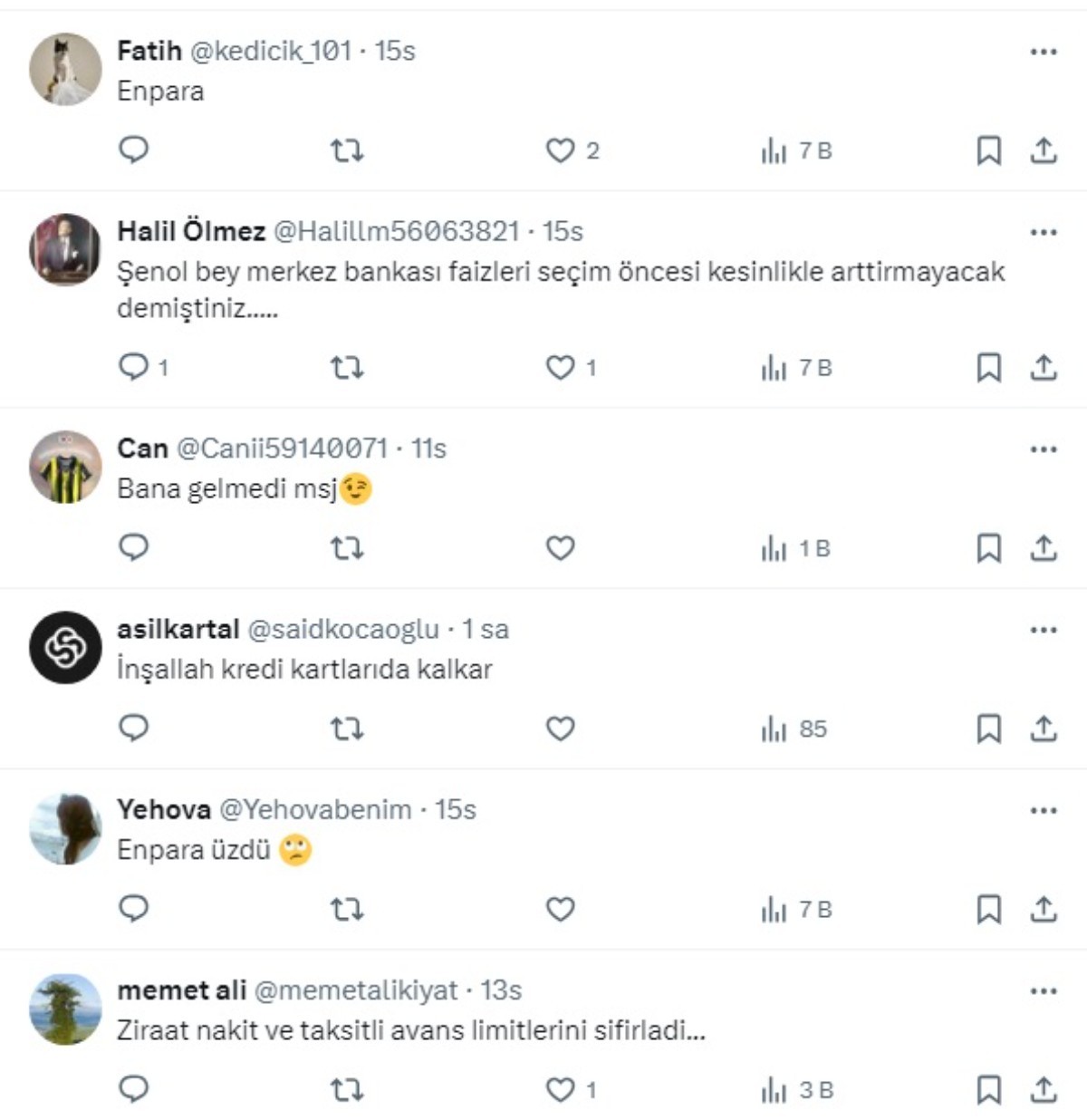Viewport: 1087px width, 1120px height.
Task: Like Can's Bana gelmedi msj reply
Action: [562, 546]
